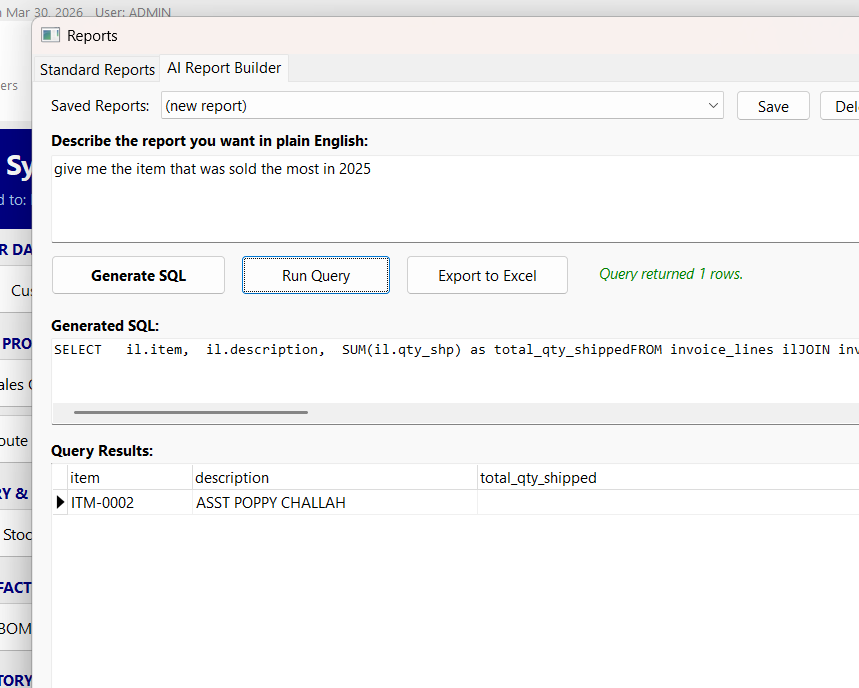Run the query using Run Query
Viewport: 859px width, 688px height.
315,274
